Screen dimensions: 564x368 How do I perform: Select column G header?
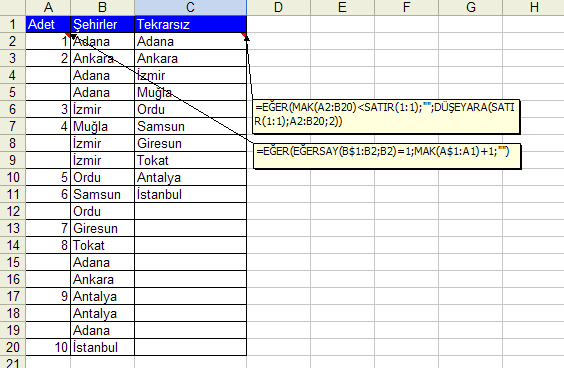470,7
